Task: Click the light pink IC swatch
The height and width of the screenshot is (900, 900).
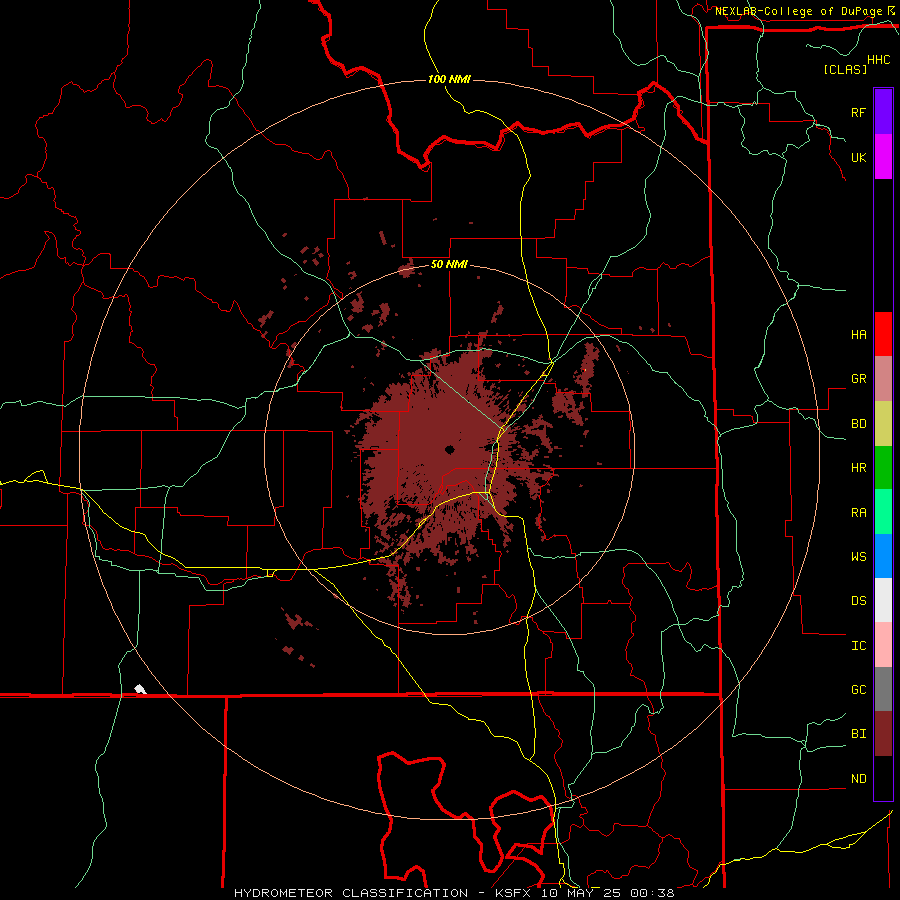Action: [x=883, y=645]
